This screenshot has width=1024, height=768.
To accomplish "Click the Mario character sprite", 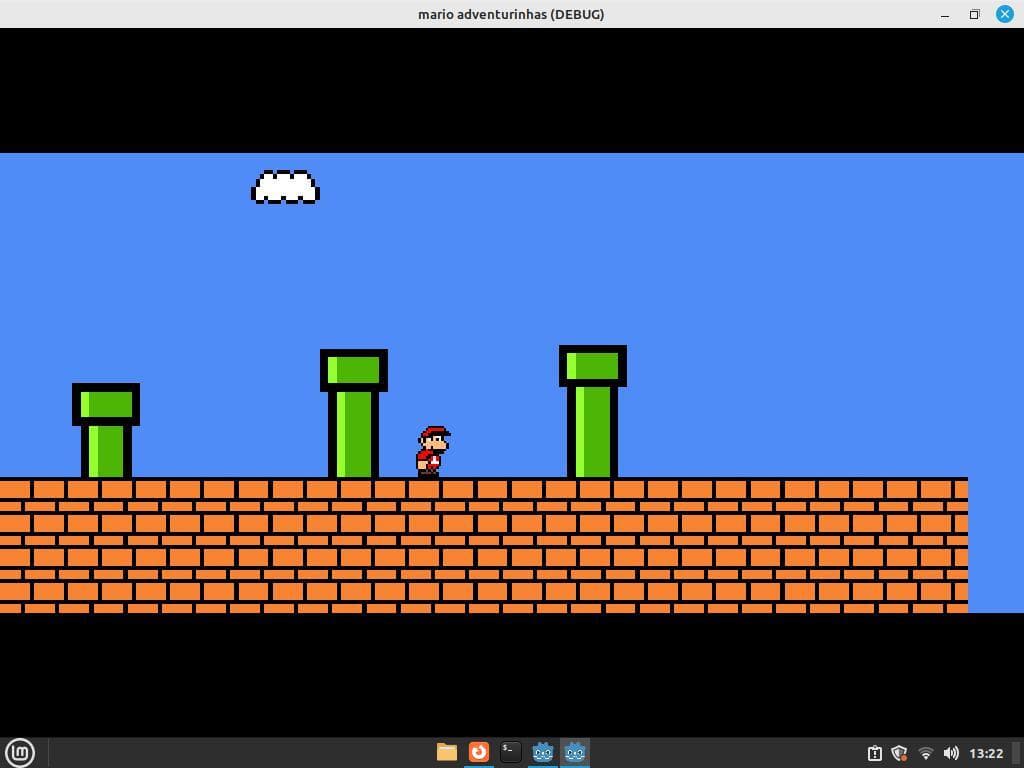I will tap(432, 451).
